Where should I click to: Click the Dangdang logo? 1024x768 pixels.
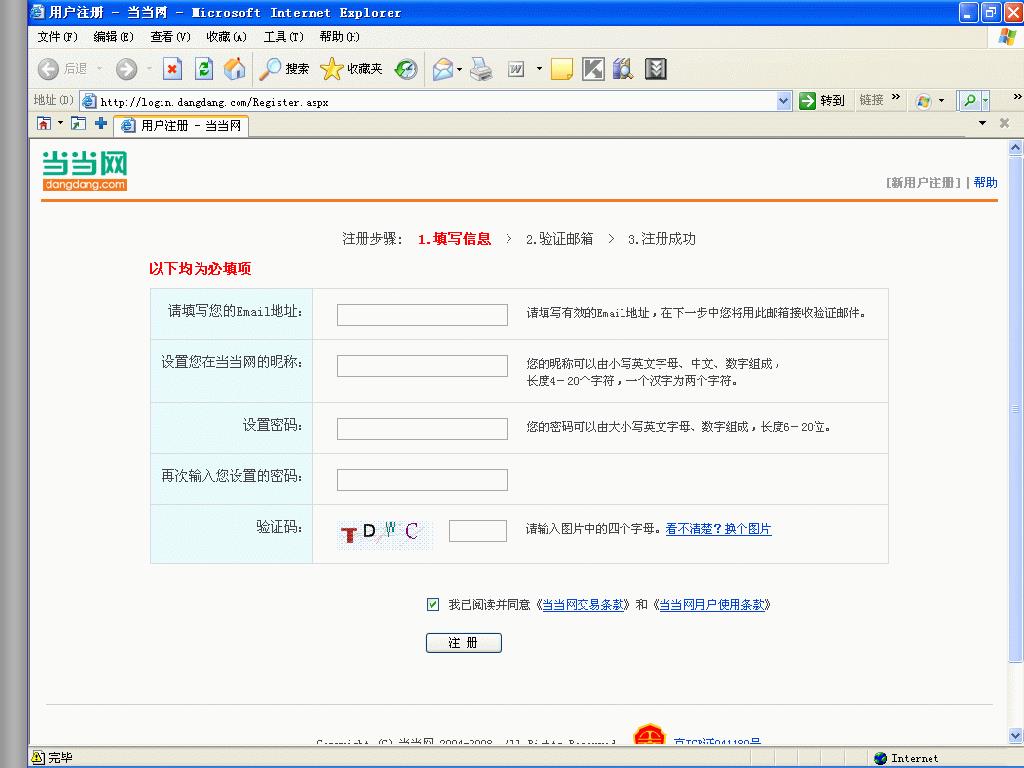pyautogui.click(x=85, y=170)
